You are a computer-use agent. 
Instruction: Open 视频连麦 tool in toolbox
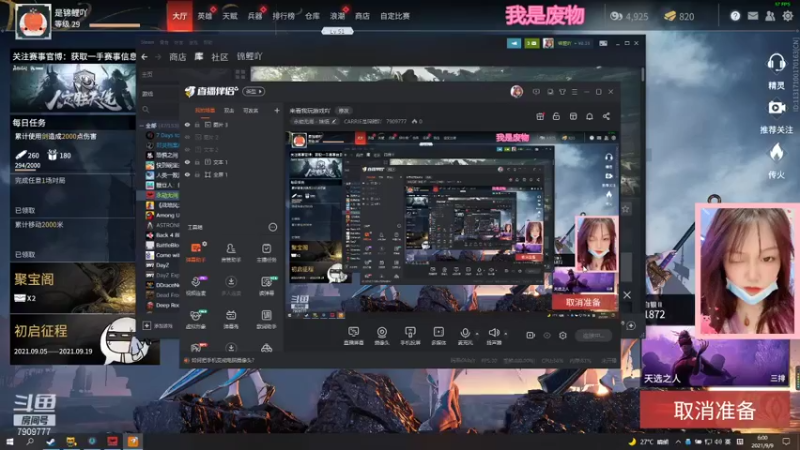click(196, 286)
